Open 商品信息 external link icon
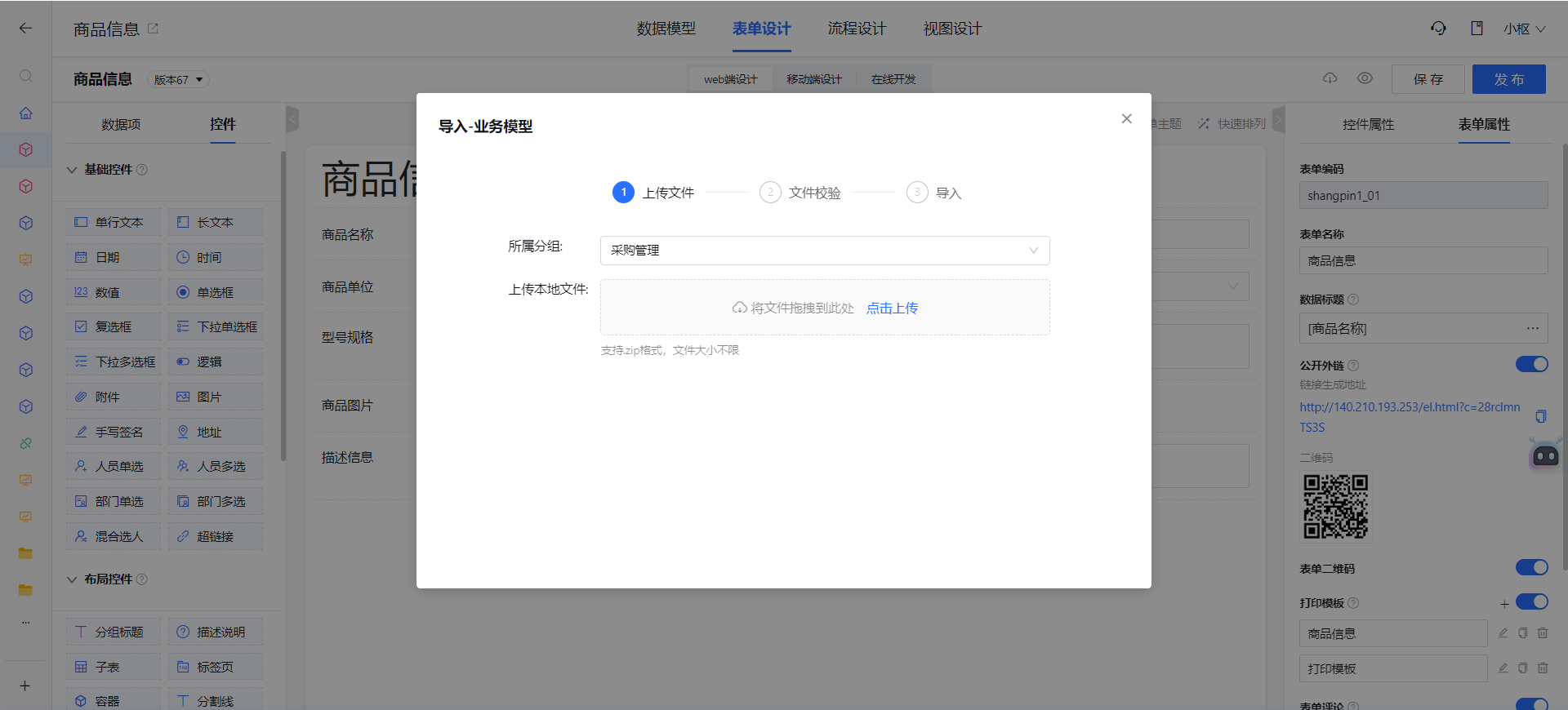The height and width of the screenshot is (710, 1568). (153, 28)
